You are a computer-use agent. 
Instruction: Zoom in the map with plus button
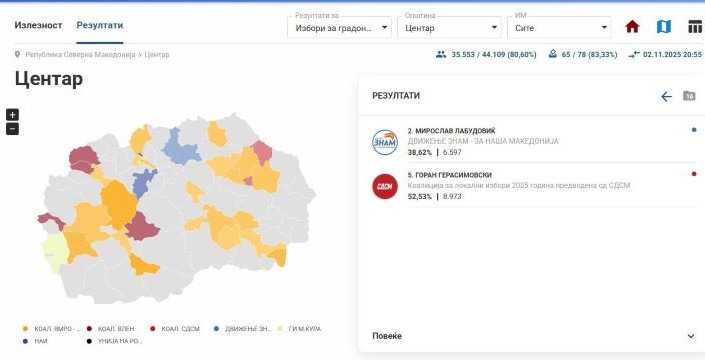pos(12,115)
